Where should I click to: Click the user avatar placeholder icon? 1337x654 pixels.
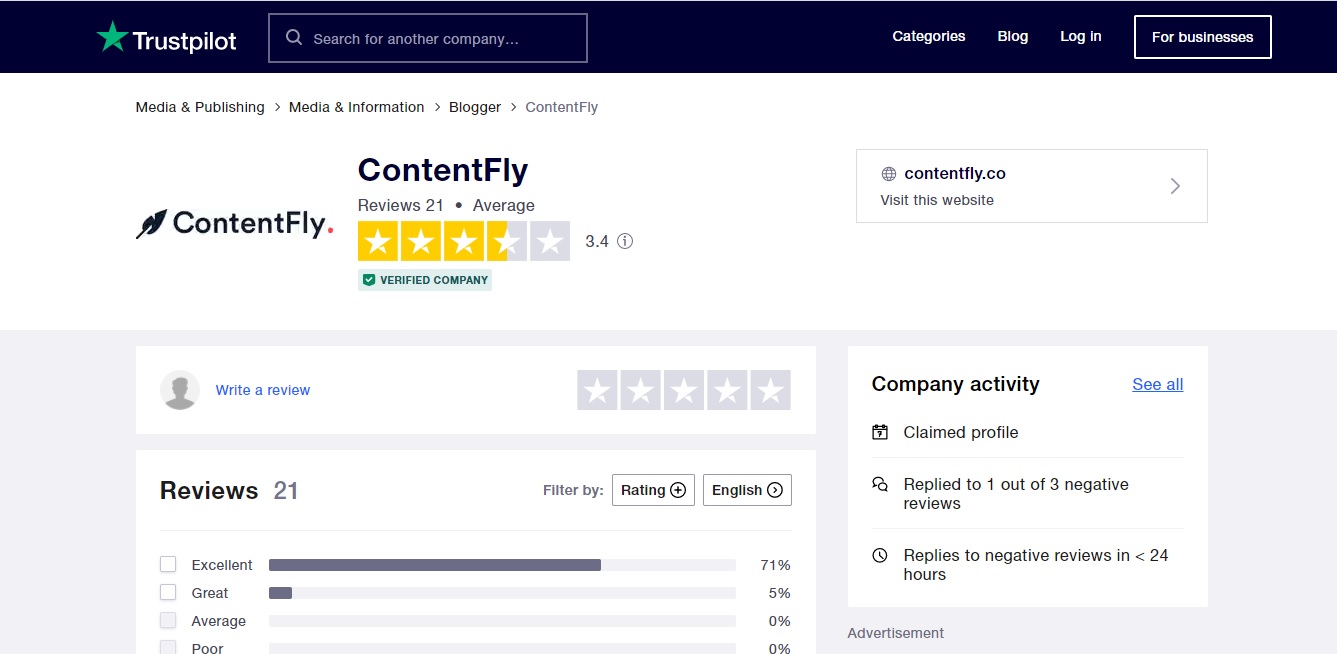180,390
